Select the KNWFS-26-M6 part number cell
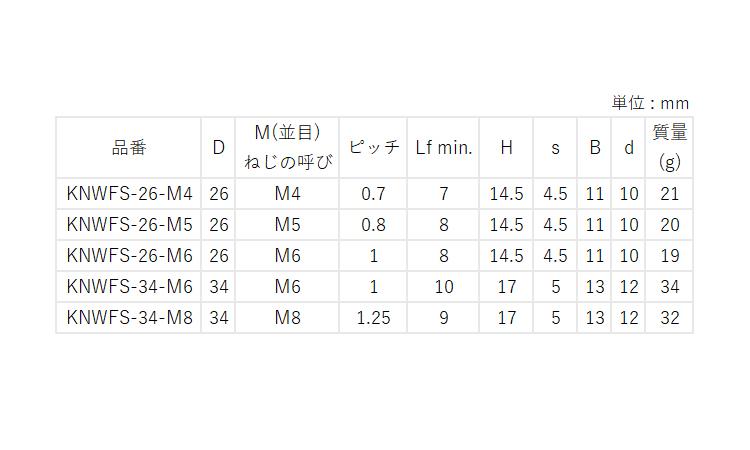 click(129, 256)
